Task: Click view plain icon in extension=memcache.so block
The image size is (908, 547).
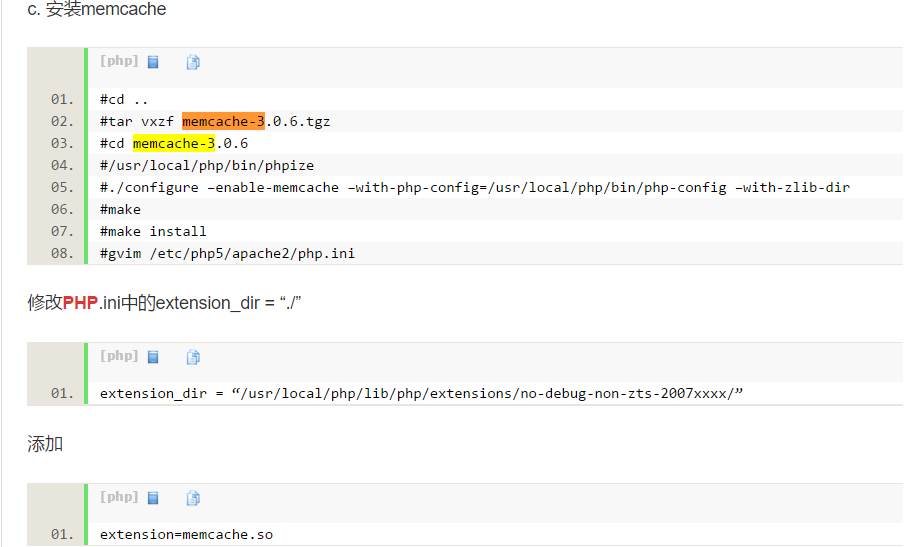Action: [153, 498]
